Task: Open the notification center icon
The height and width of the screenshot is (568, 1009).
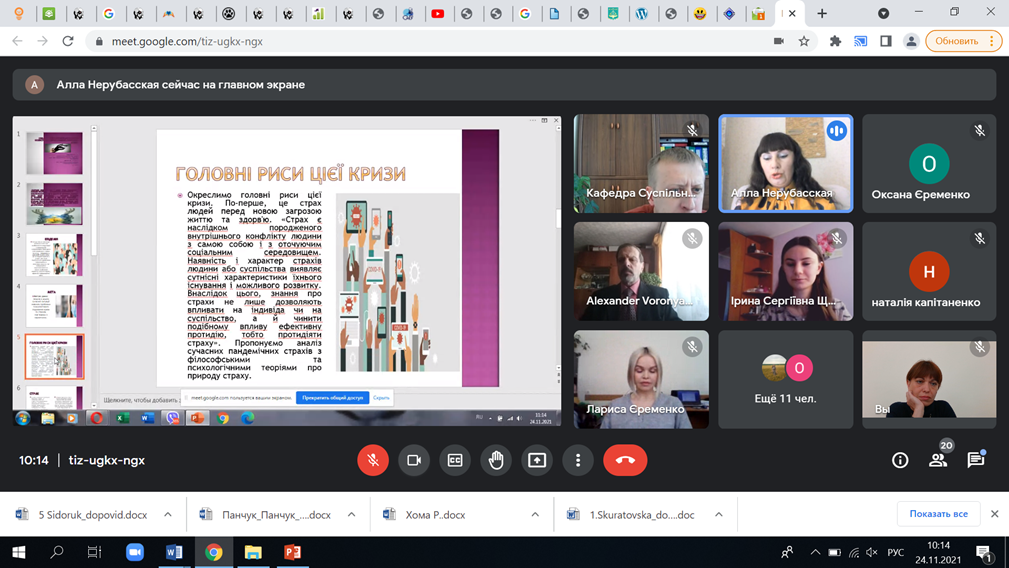Action: 983,553
